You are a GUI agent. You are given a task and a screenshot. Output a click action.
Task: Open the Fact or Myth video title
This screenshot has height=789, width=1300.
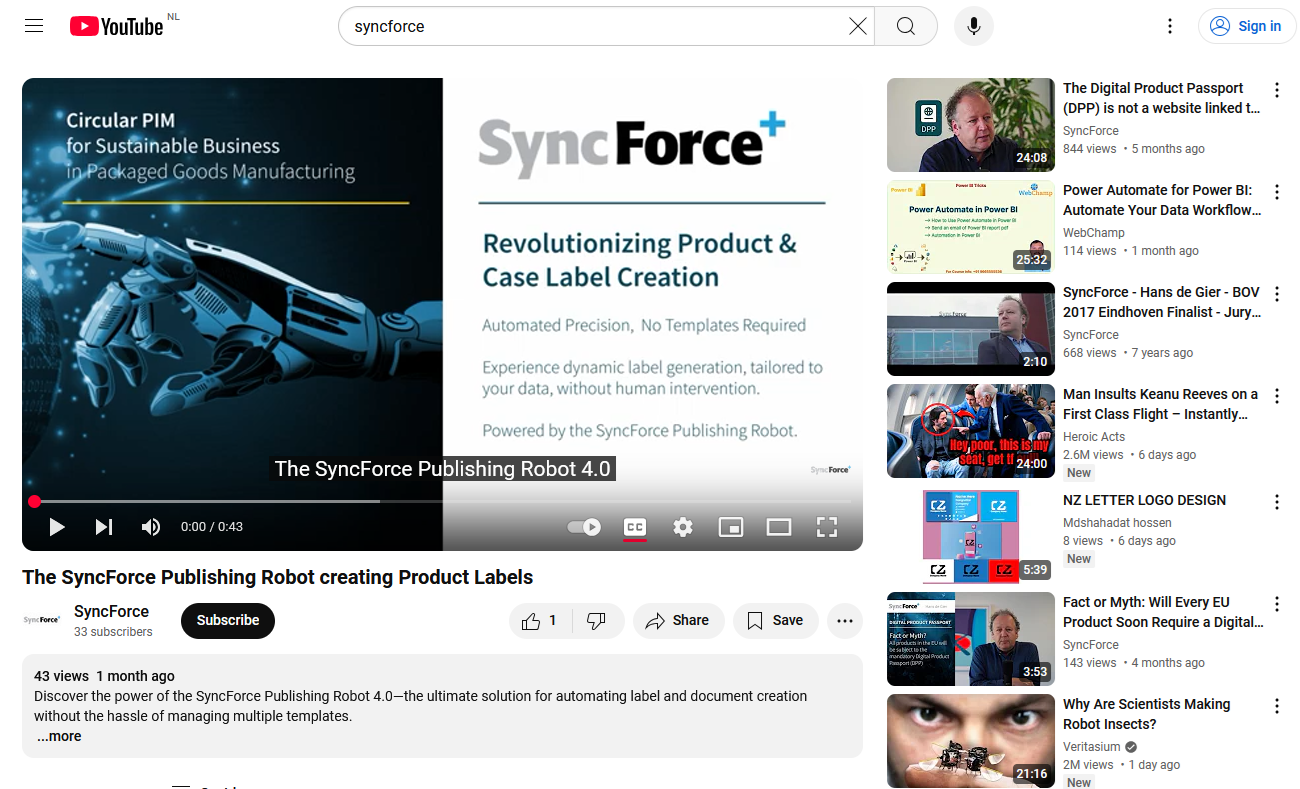tap(1163, 612)
